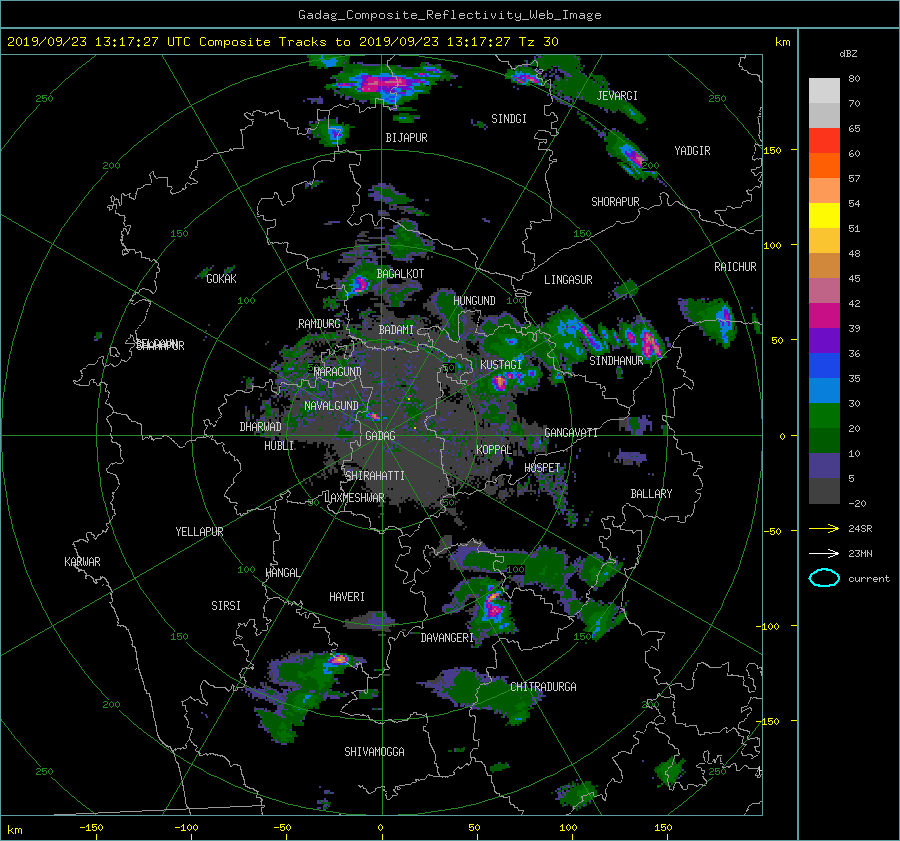Click the cyan current ellipse legend icon
The width and height of the screenshot is (900, 841).
[x=824, y=578]
